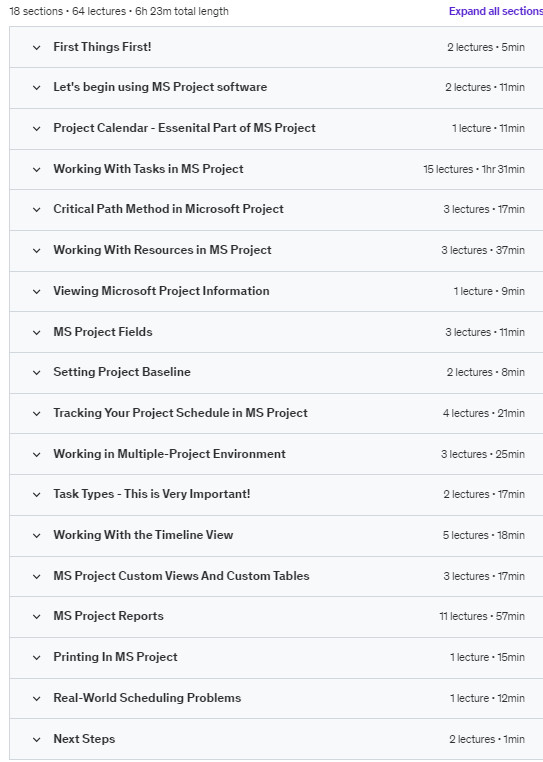
Task: Expand 'Real-World Scheduling Problems' chevron
Action: point(36,699)
